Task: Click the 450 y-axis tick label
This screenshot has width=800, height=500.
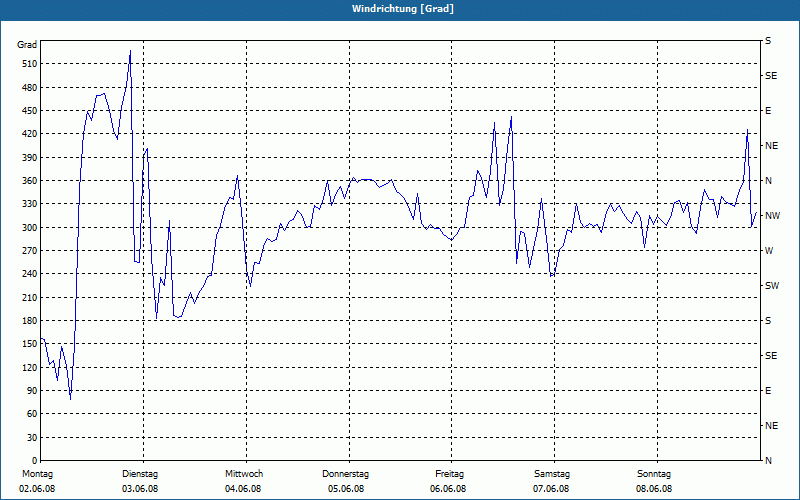Action: [29, 111]
